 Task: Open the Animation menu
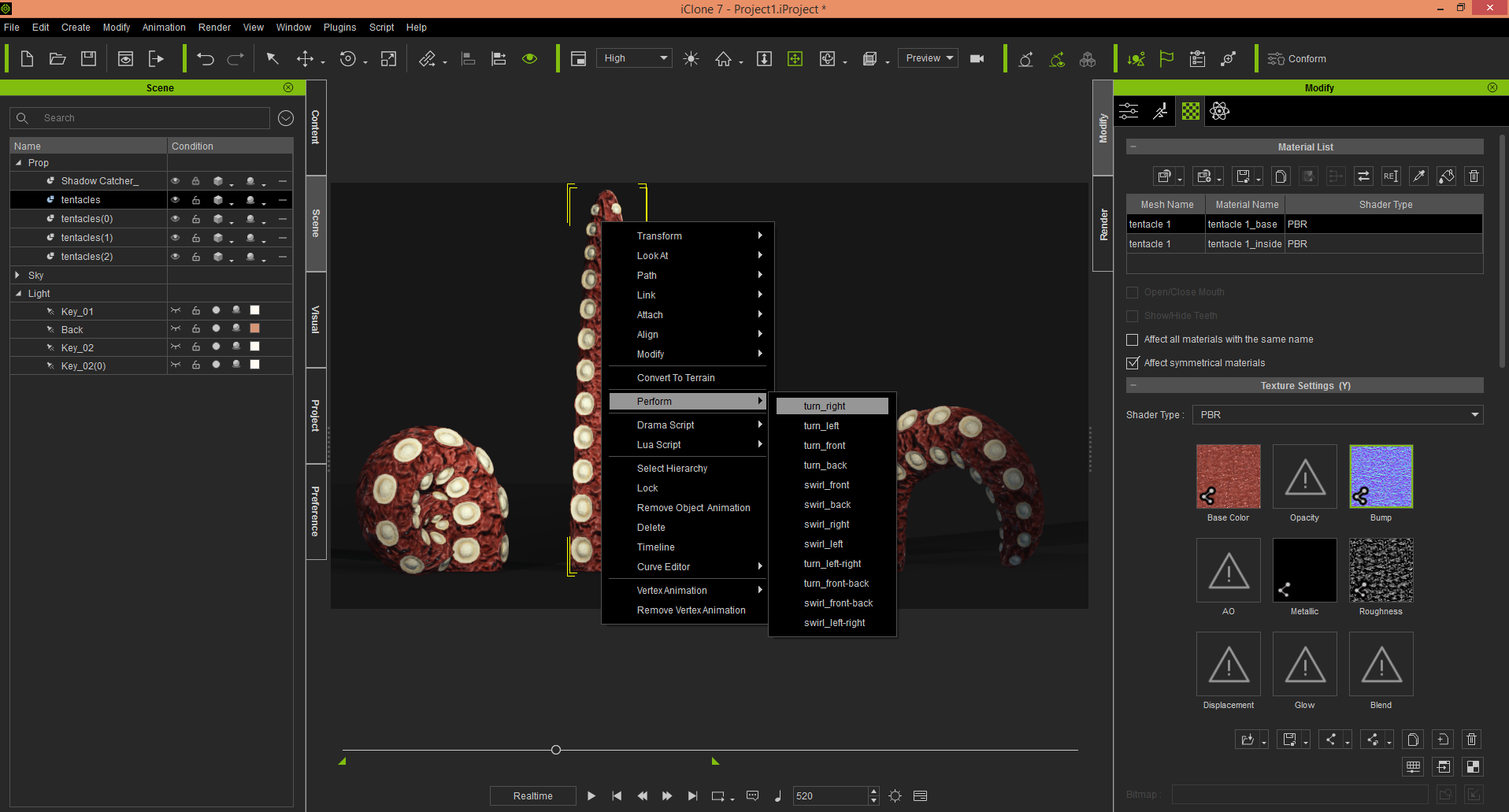pos(164,28)
